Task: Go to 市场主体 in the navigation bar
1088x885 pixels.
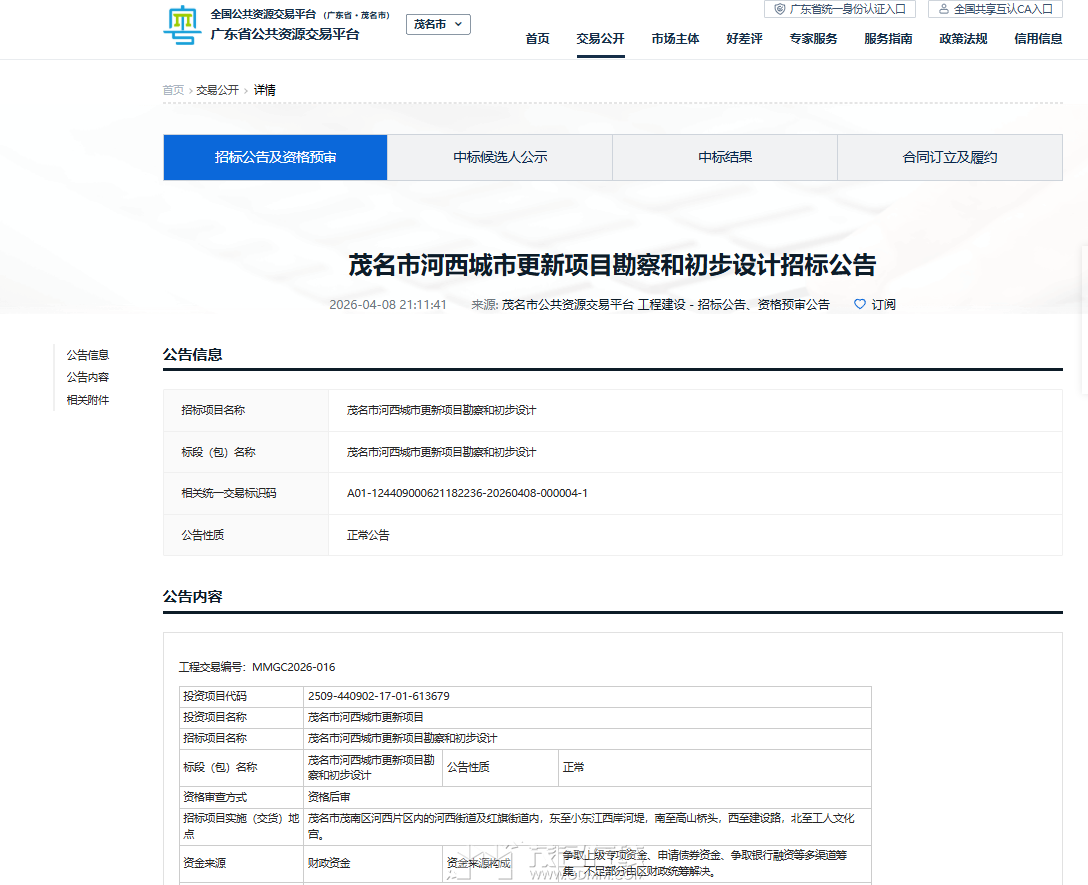Action: coord(675,39)
